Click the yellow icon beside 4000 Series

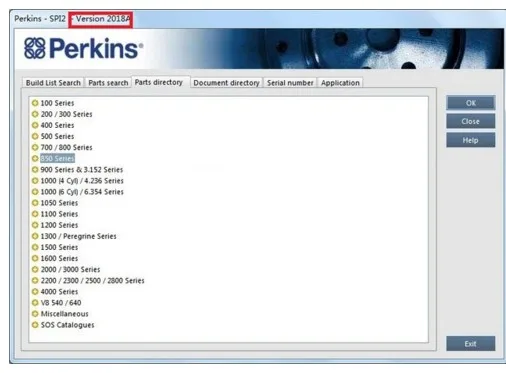pyautogui.click(x=35, y=292)
